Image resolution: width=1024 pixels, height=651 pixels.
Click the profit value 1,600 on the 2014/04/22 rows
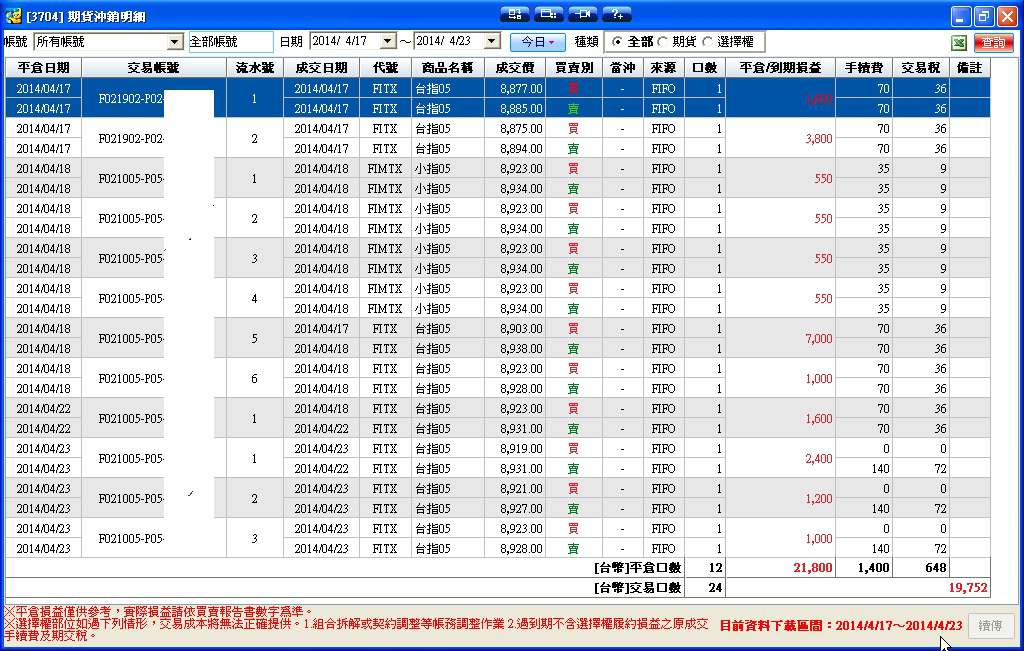tap(819, 419)
